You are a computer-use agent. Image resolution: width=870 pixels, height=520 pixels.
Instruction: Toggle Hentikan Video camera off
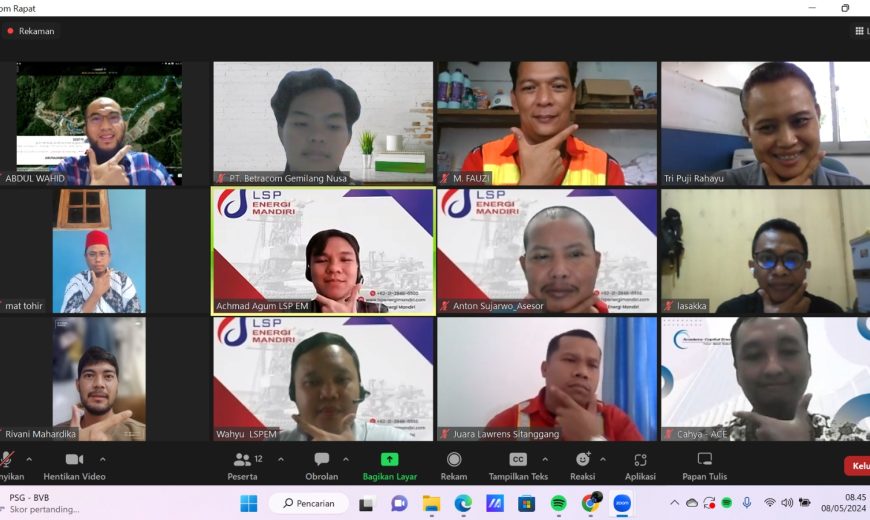point(74,466)
